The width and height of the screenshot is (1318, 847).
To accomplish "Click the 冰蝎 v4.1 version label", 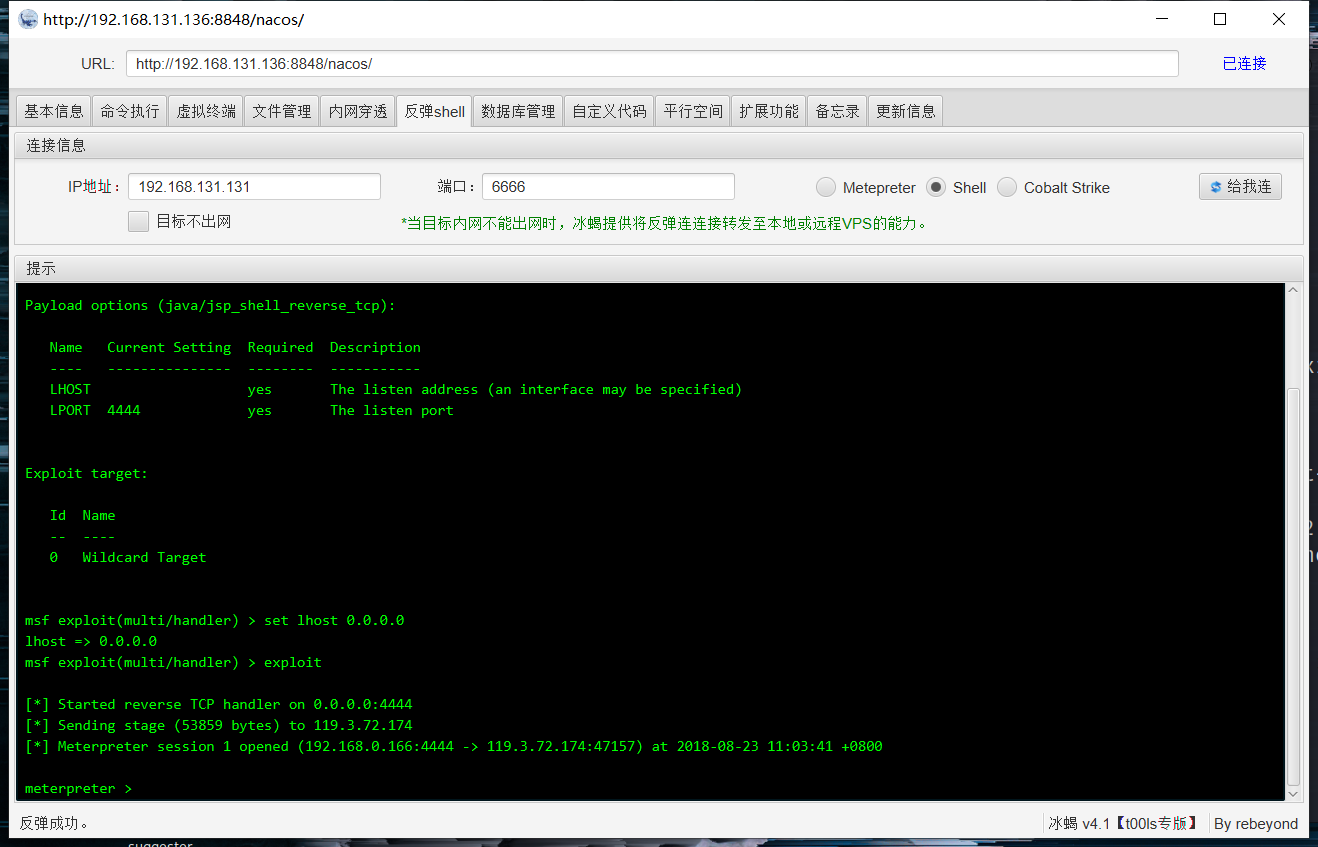I will pyautogui.click(x=1123, y=824).
